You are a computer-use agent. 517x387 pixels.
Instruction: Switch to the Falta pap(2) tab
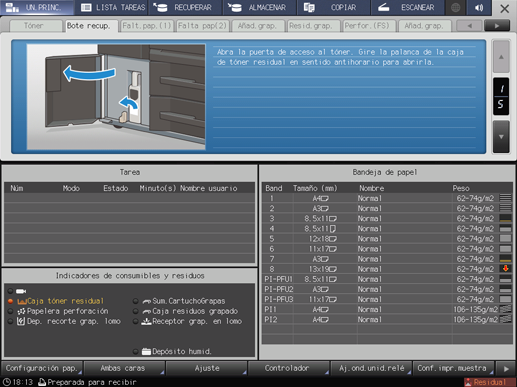202,26
